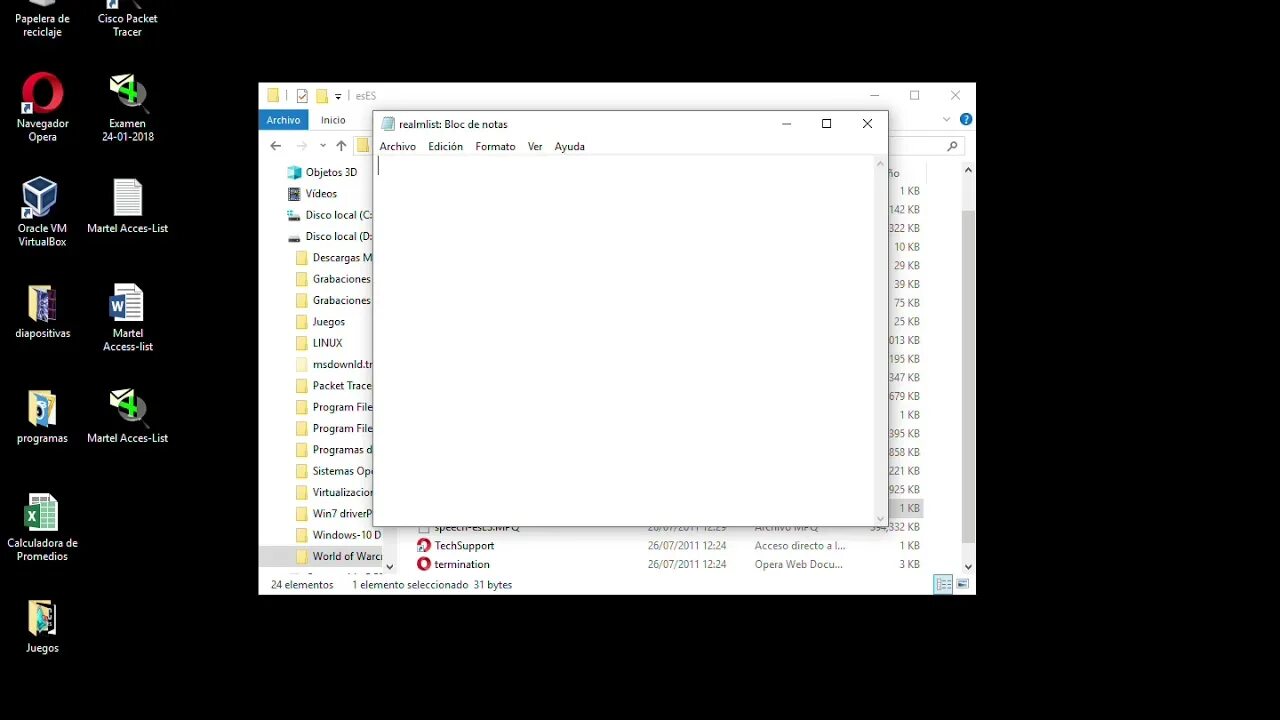The width and height of the screenshot is (1280, 720).
Task: Open Disco local (C:) in tree
Action: 328,215
